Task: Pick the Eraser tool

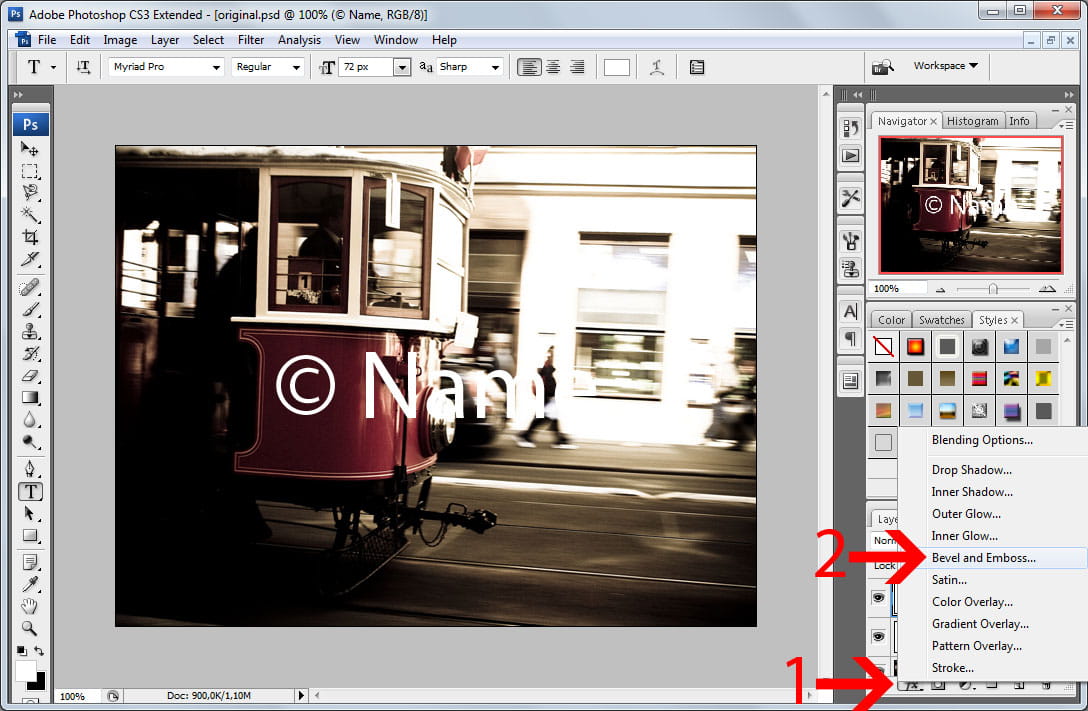Action: click(x=30, y=375)
